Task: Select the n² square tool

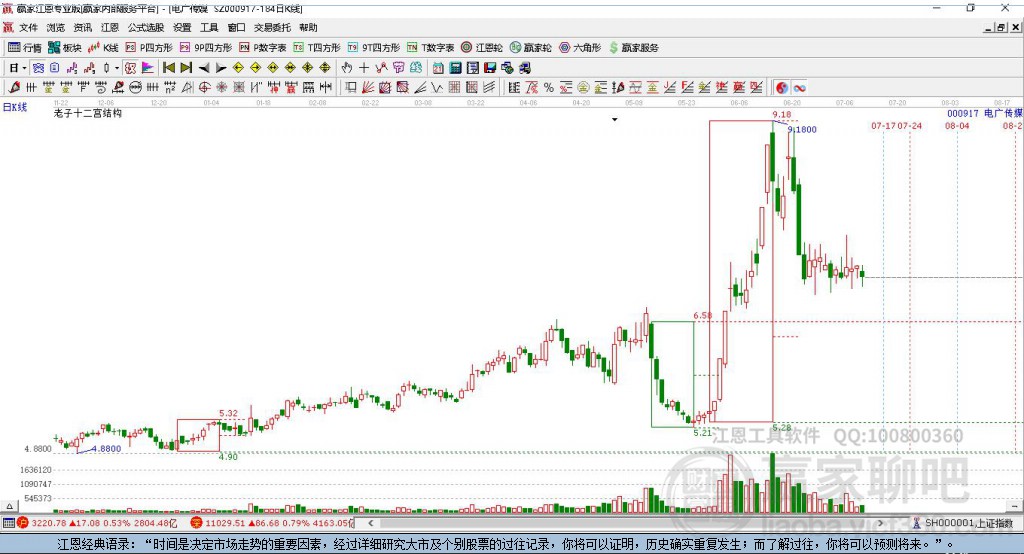Action: (170, 88)
